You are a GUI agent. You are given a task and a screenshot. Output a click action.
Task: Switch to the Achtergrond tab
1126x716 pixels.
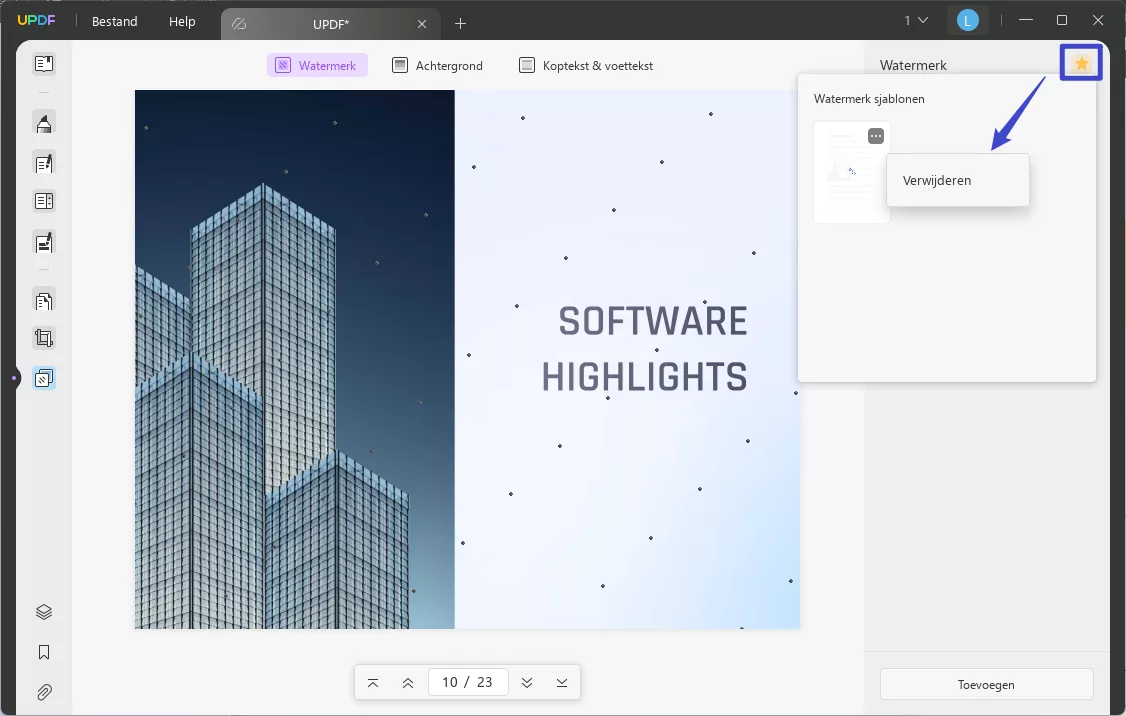(438, 66)
